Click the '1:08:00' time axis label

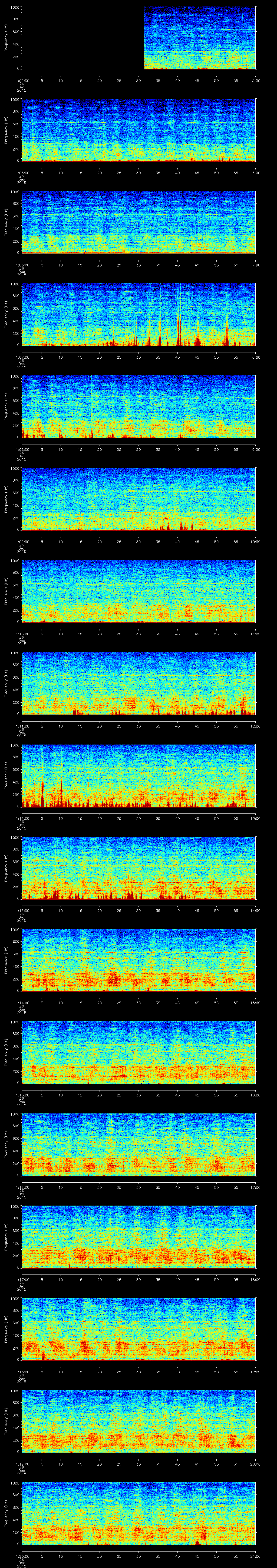(x=22, y=449)
